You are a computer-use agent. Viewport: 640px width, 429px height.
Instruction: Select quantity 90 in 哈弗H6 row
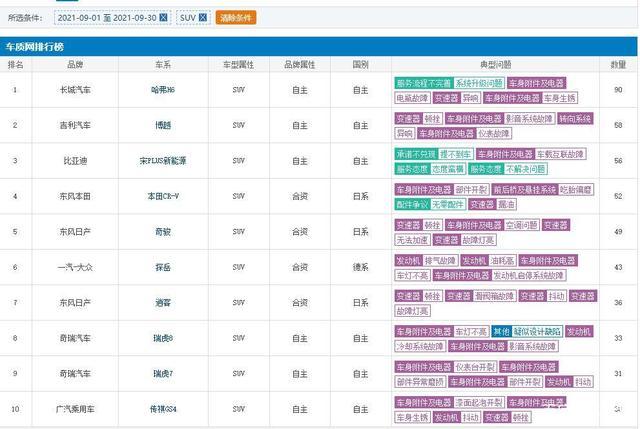pos(618,90)
